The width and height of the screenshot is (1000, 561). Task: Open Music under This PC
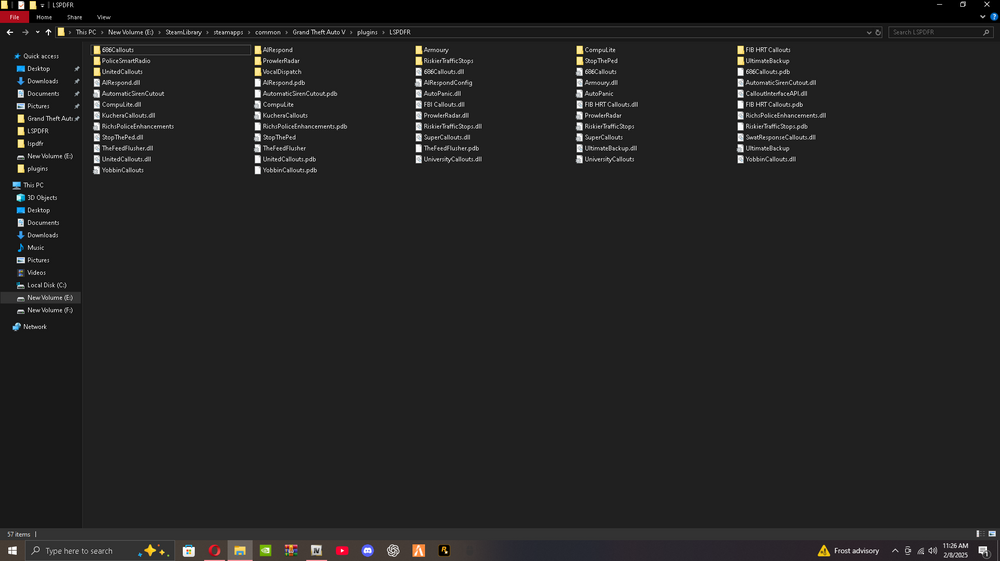click(36, 247)
